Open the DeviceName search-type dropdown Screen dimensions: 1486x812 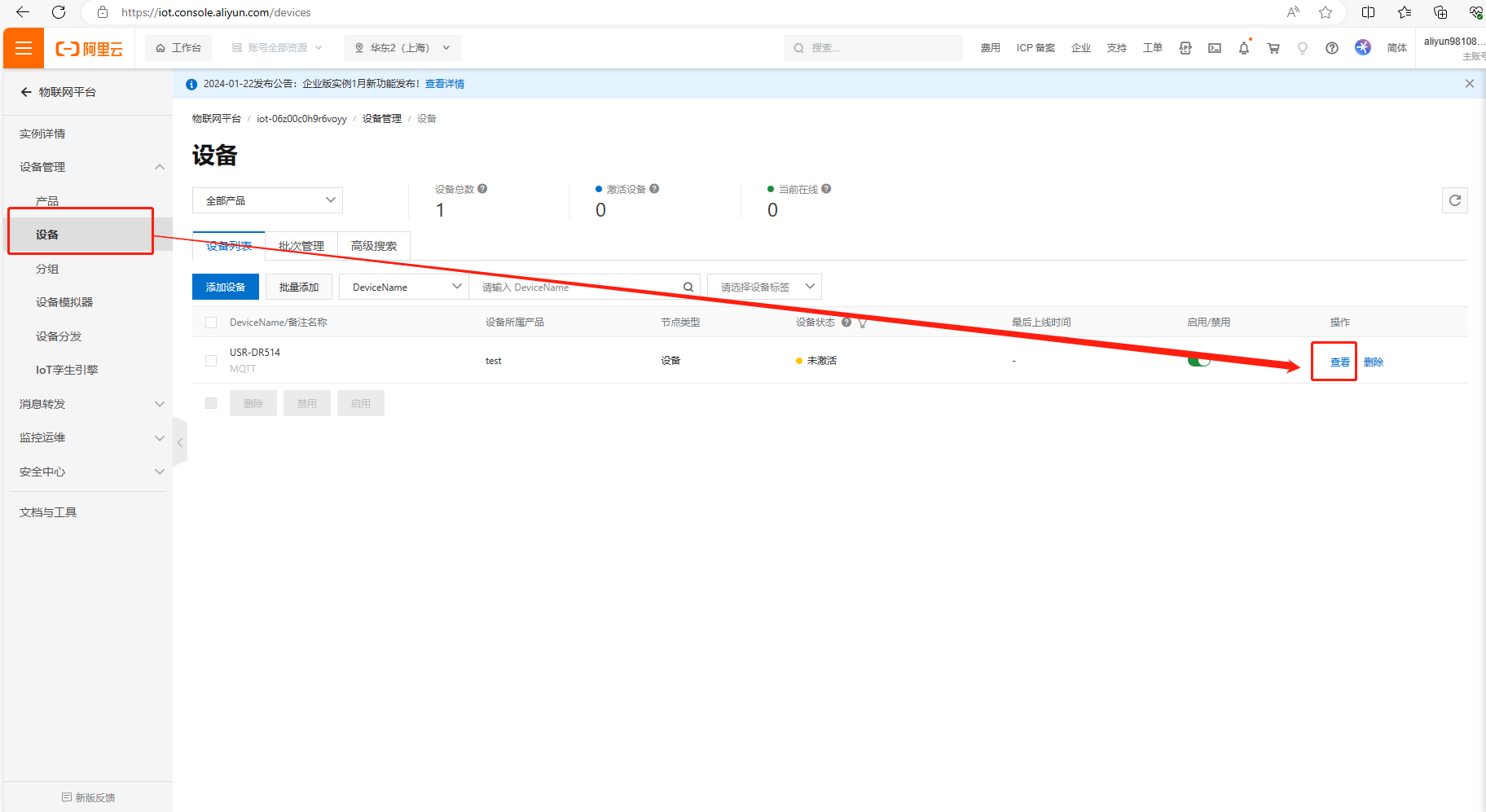click(x=404, y=287)
